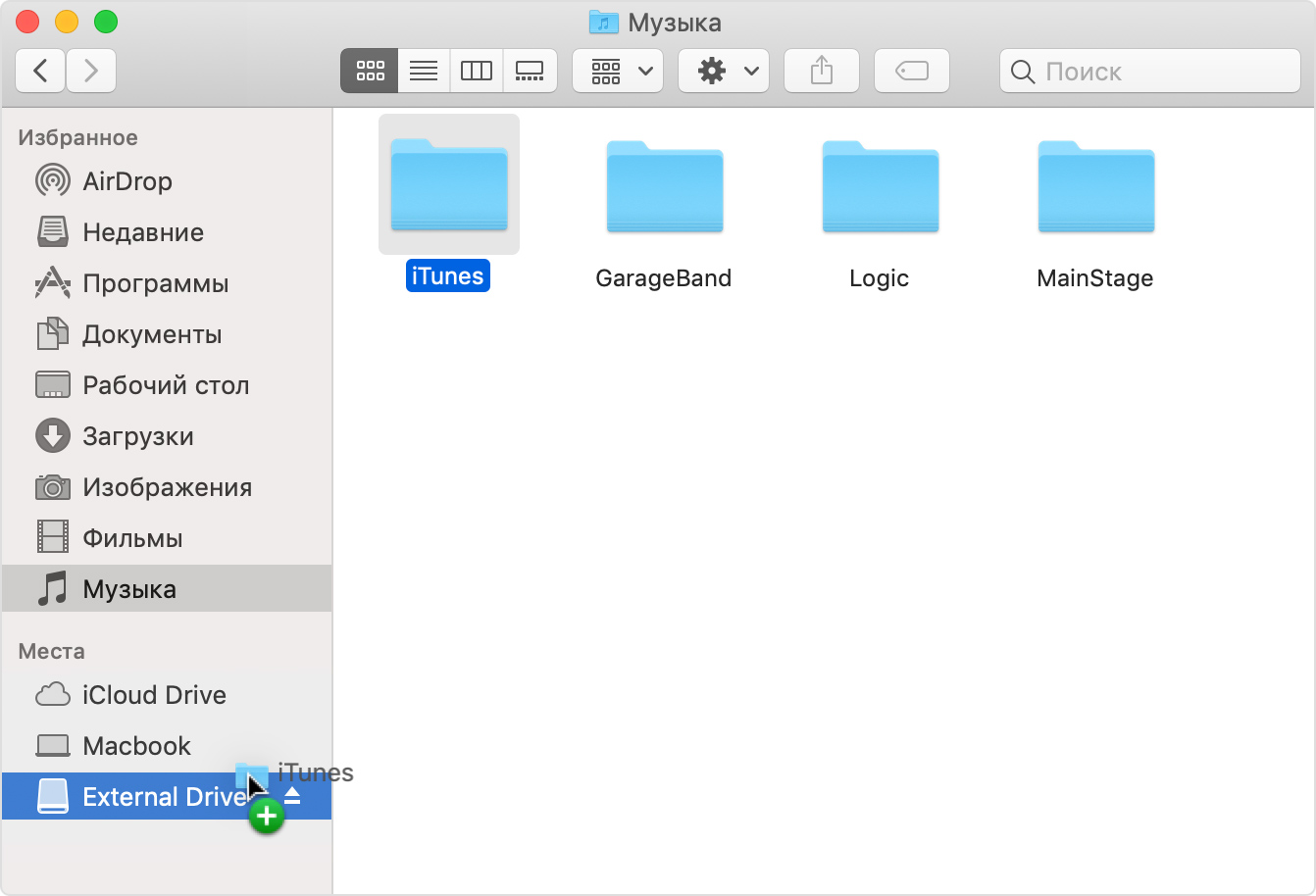Click the Рабочий стол sidebar icon
Screen dimensions: 1316x896
pos(53,384)
